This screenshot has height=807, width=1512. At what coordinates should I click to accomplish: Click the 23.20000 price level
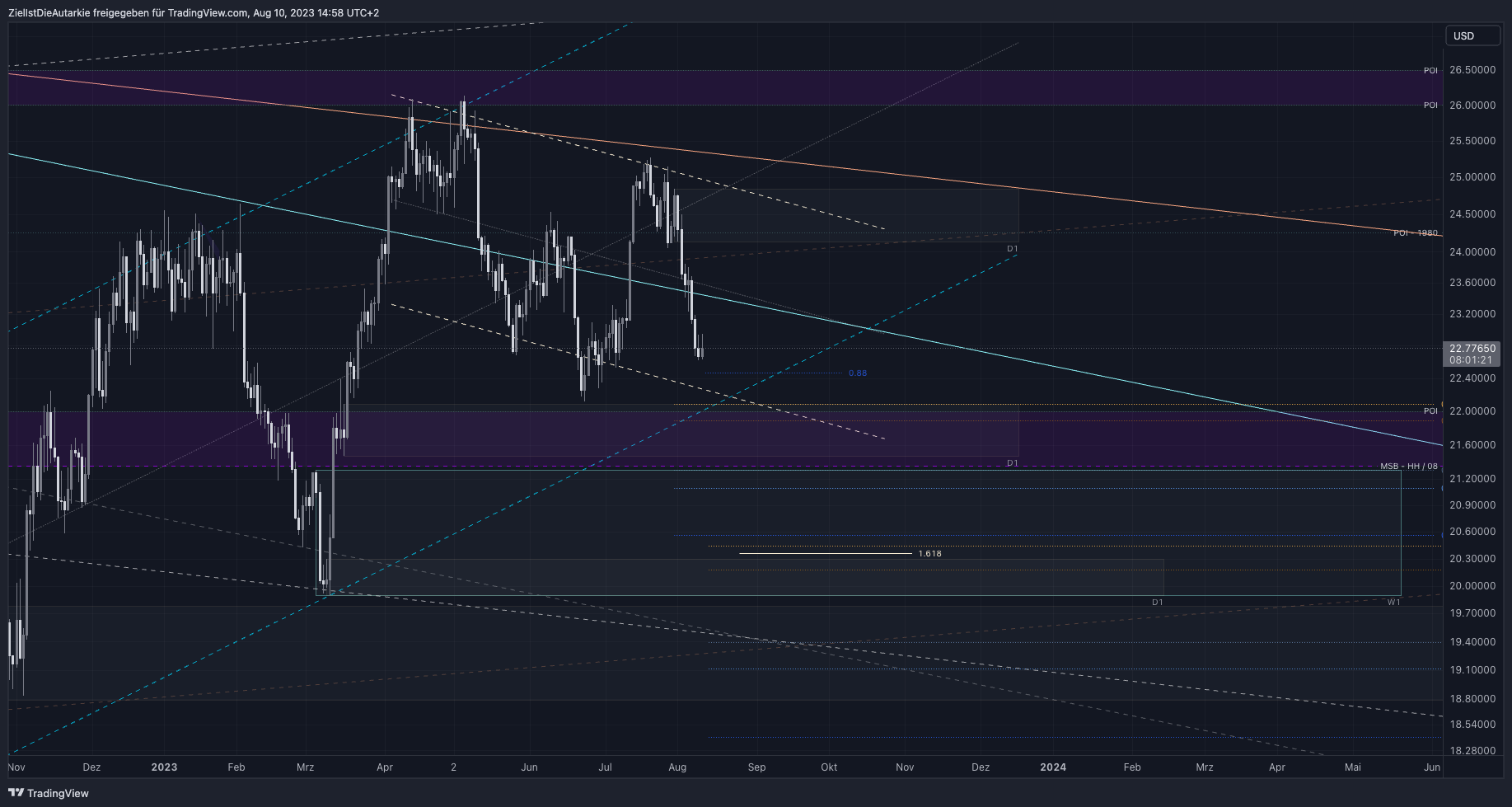click(x=1472, y=314)
